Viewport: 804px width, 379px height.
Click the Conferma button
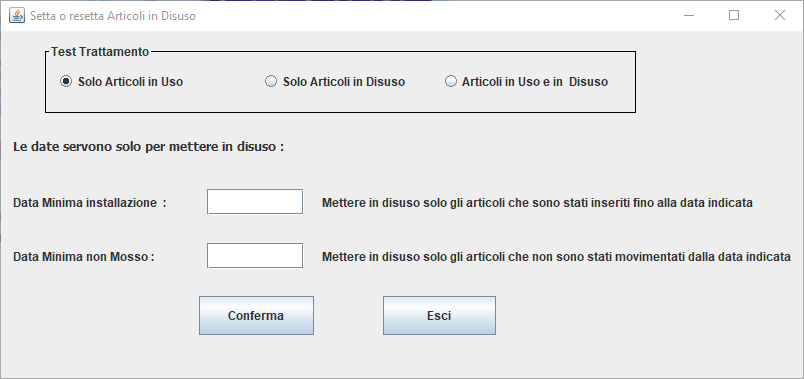pyautogui.click(x=256, y=315)
